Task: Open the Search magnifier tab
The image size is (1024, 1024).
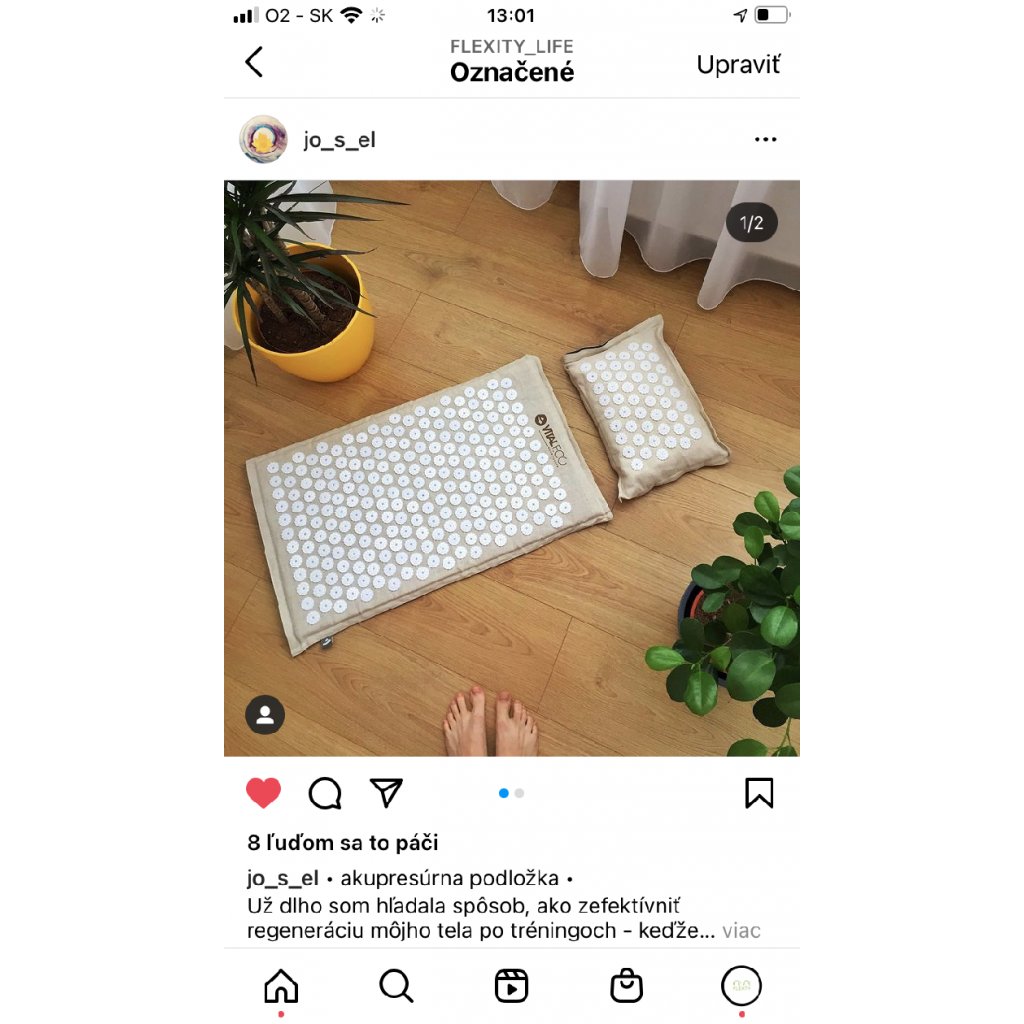Action: (x=396, y=985)
